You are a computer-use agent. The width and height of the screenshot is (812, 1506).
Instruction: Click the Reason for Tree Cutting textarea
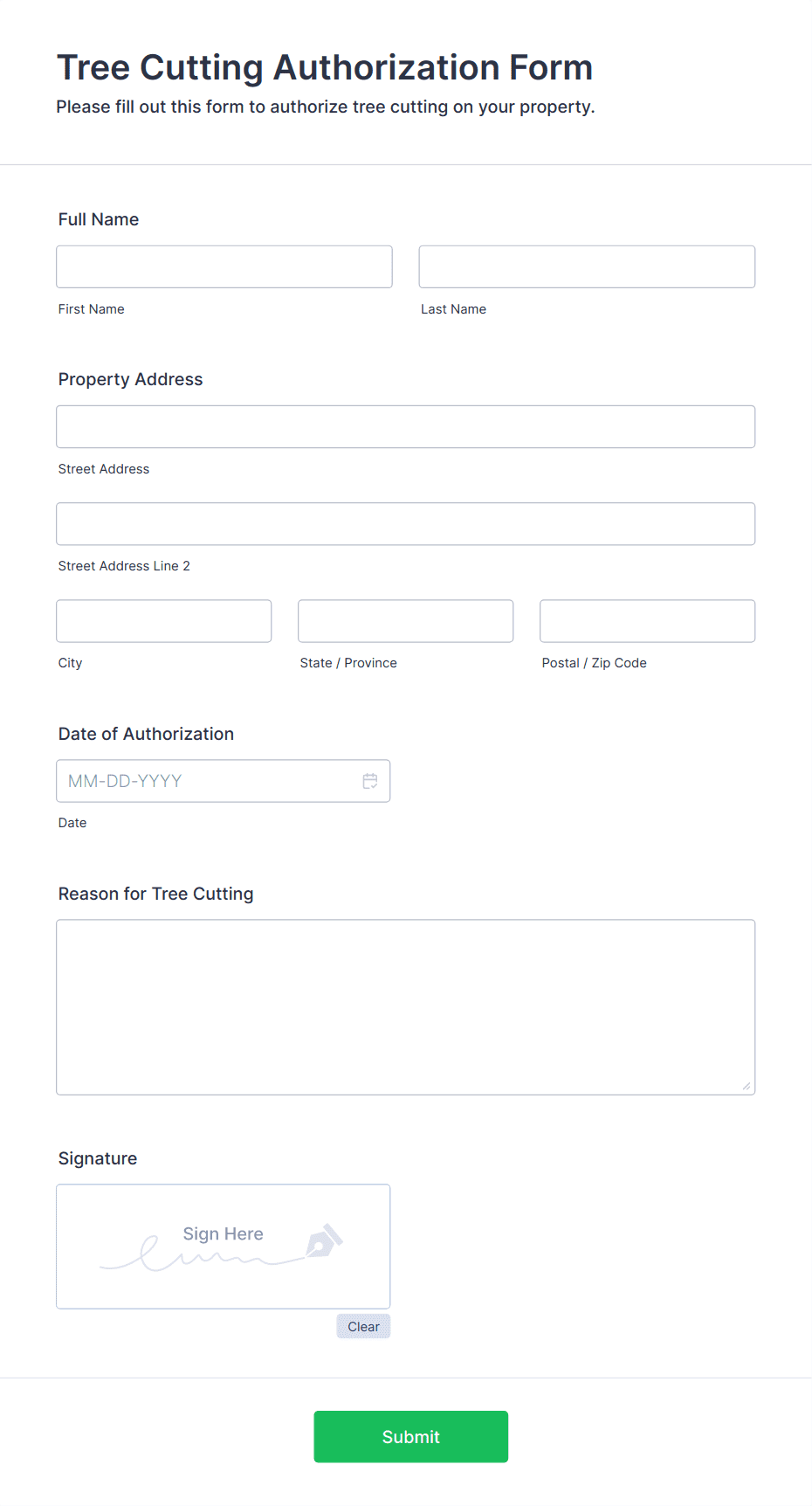click(406, 1007)
